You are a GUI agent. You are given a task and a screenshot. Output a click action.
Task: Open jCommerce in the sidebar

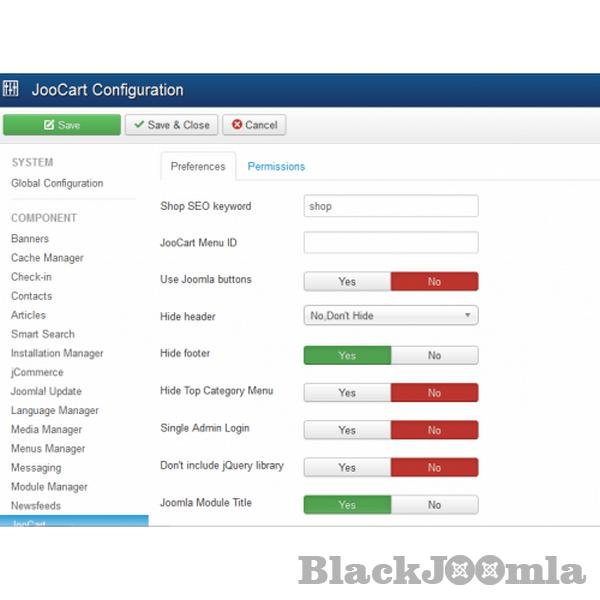(x=37, y=372)
